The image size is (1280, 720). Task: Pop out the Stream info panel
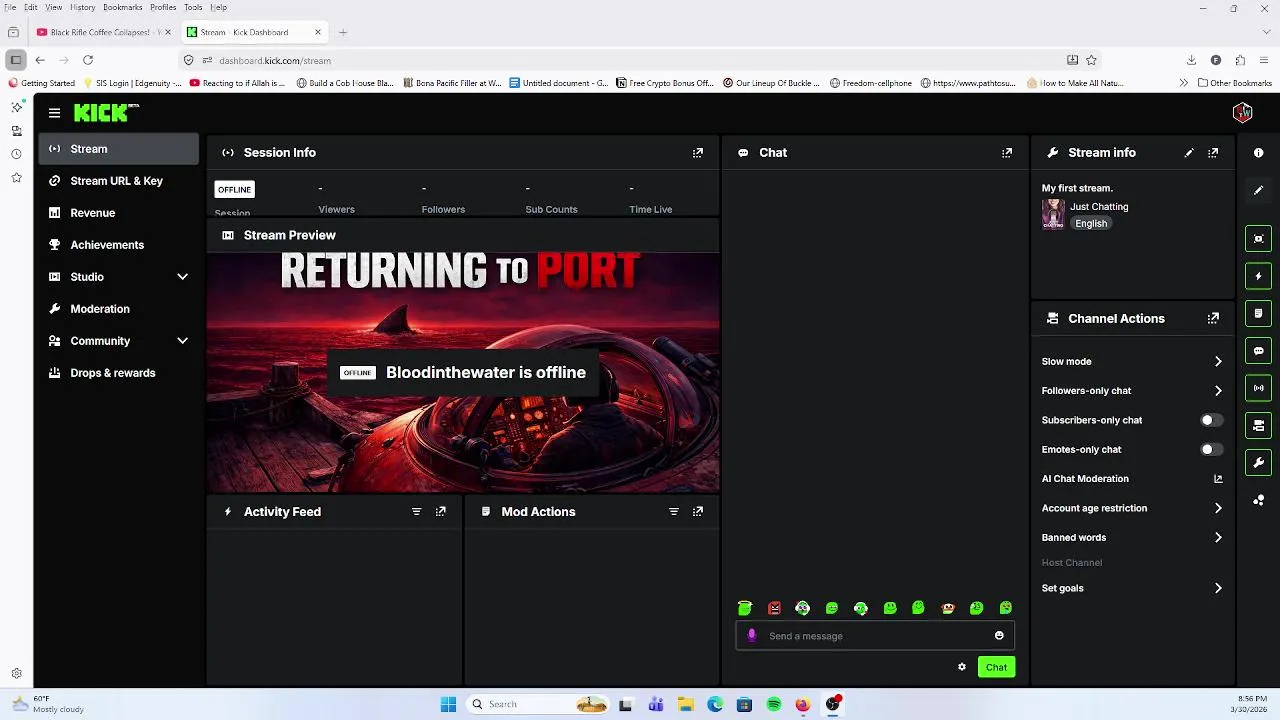click(x=1213, y=153)
